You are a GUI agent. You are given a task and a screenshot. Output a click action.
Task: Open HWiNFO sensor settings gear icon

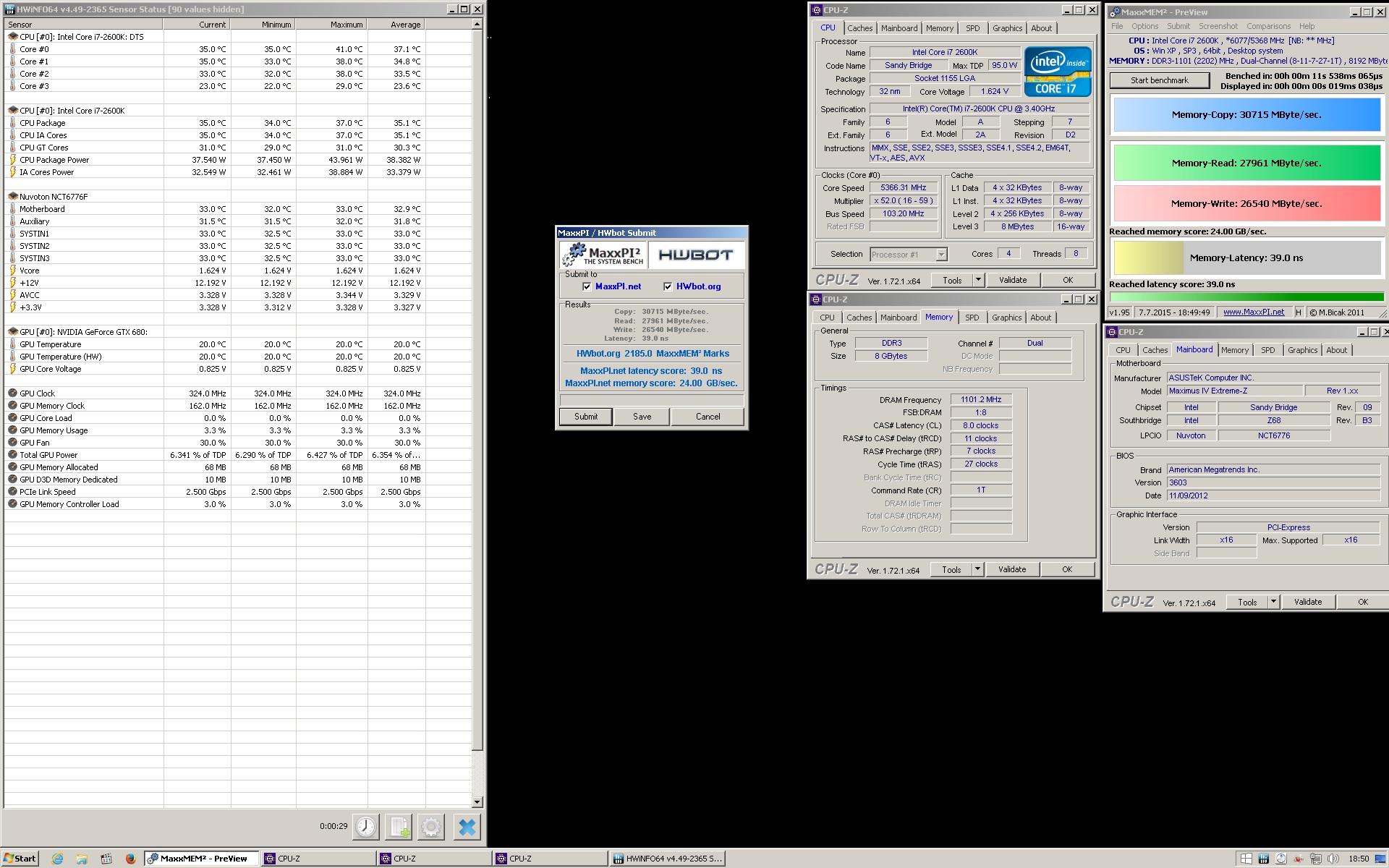coord(431,827)
